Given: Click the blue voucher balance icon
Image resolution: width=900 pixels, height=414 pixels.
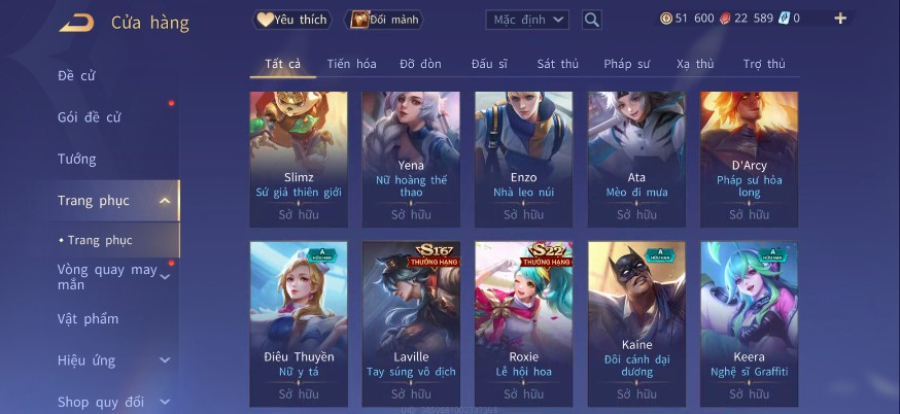Looking at the screenshot, I should (x=784, y=18).
